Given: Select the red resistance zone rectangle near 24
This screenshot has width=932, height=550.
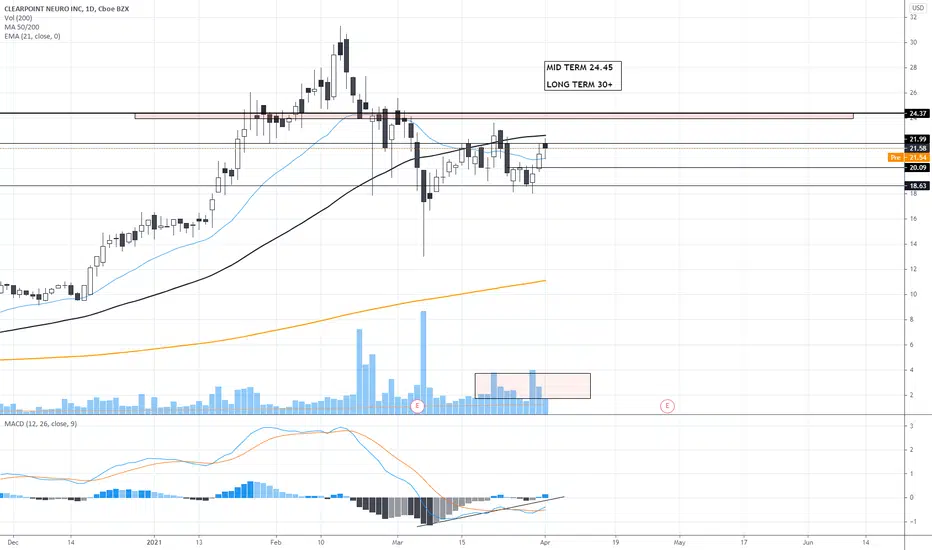Looking at the screenshot, I should point(494,117).
